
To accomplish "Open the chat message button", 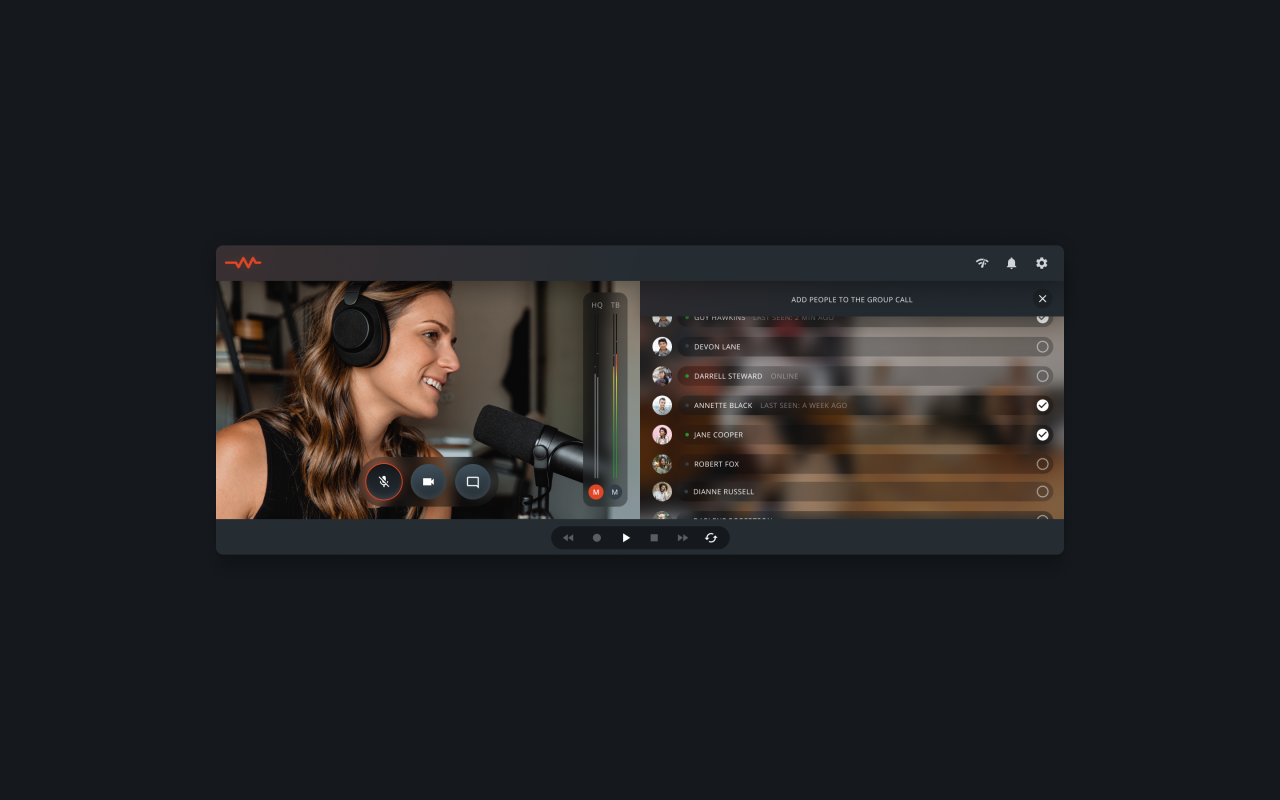I will point(473,482).
